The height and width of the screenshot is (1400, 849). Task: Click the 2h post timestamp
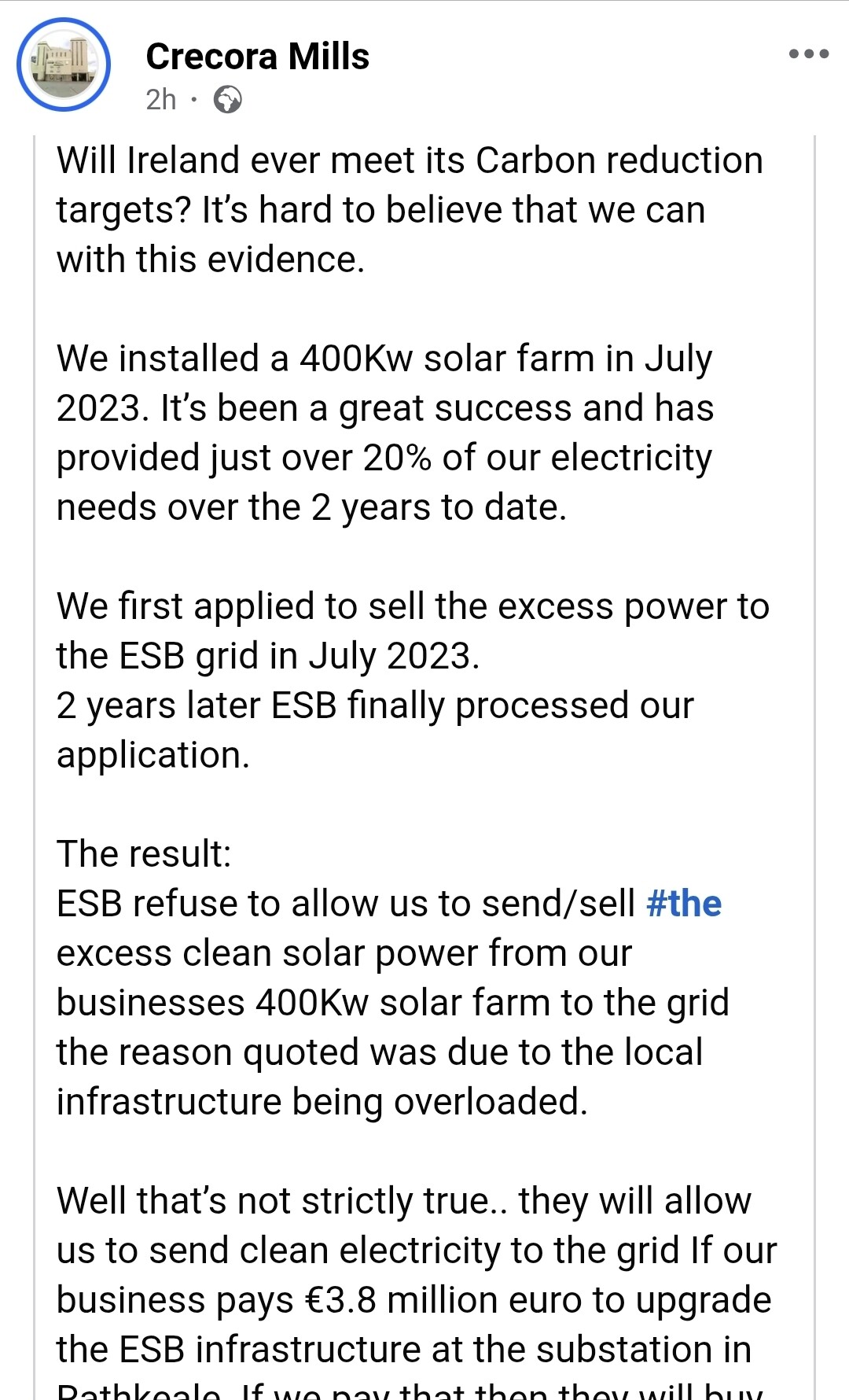pos(161,100)
